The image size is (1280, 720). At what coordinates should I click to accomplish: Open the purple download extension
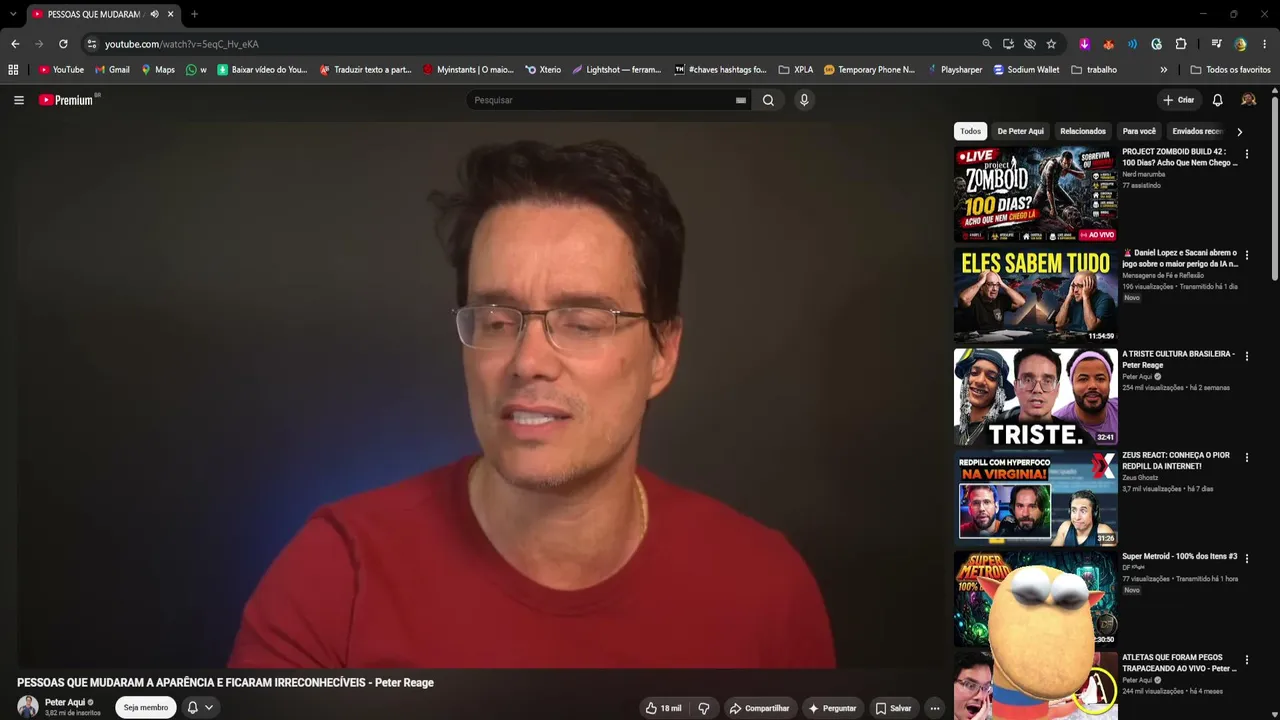[x=1084, y=44]
